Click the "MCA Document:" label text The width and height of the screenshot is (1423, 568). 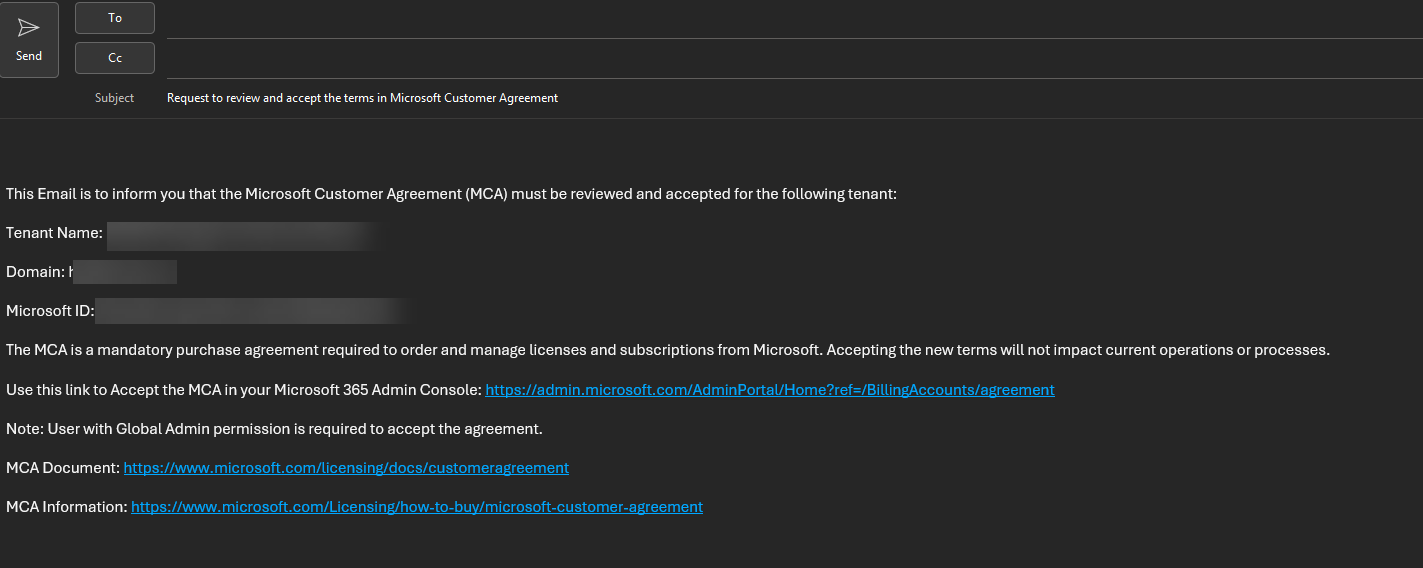(62, 468)
